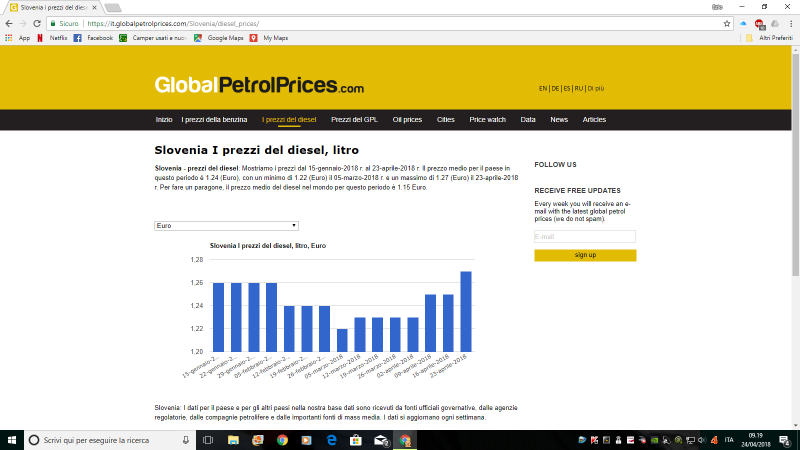This screenshot has height=450, width=800.
Task: Open Microsoft Edge from the taskbar
Action: click(332, 440)
